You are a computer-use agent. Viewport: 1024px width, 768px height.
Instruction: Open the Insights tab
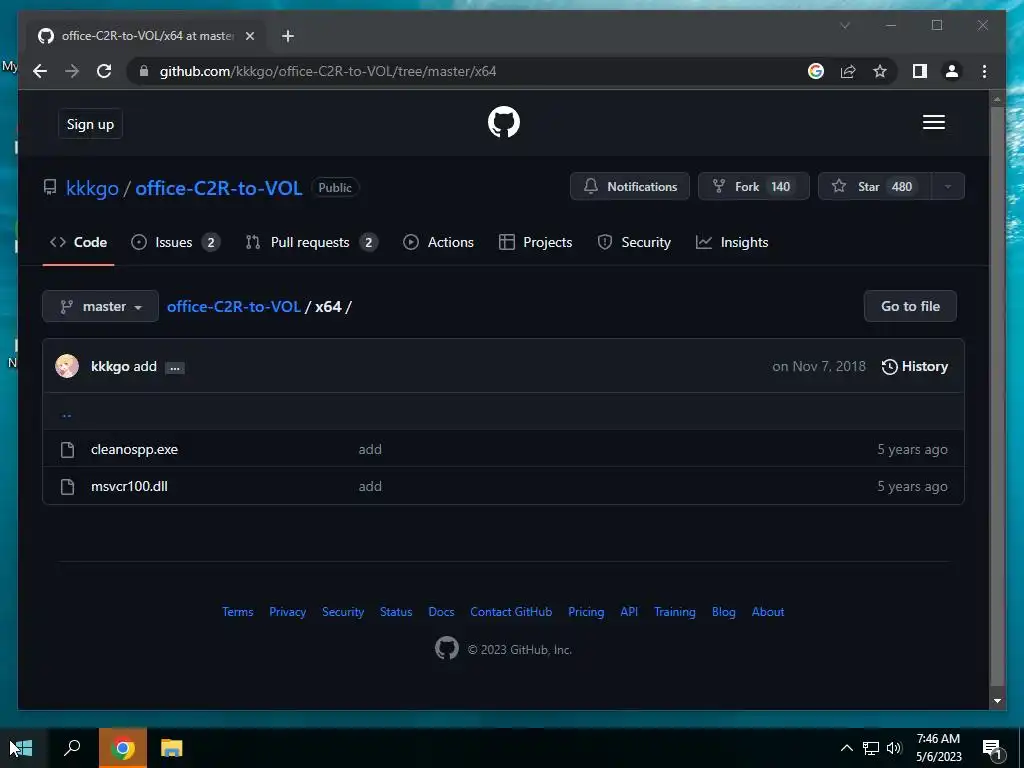click(x=732, y=242)
